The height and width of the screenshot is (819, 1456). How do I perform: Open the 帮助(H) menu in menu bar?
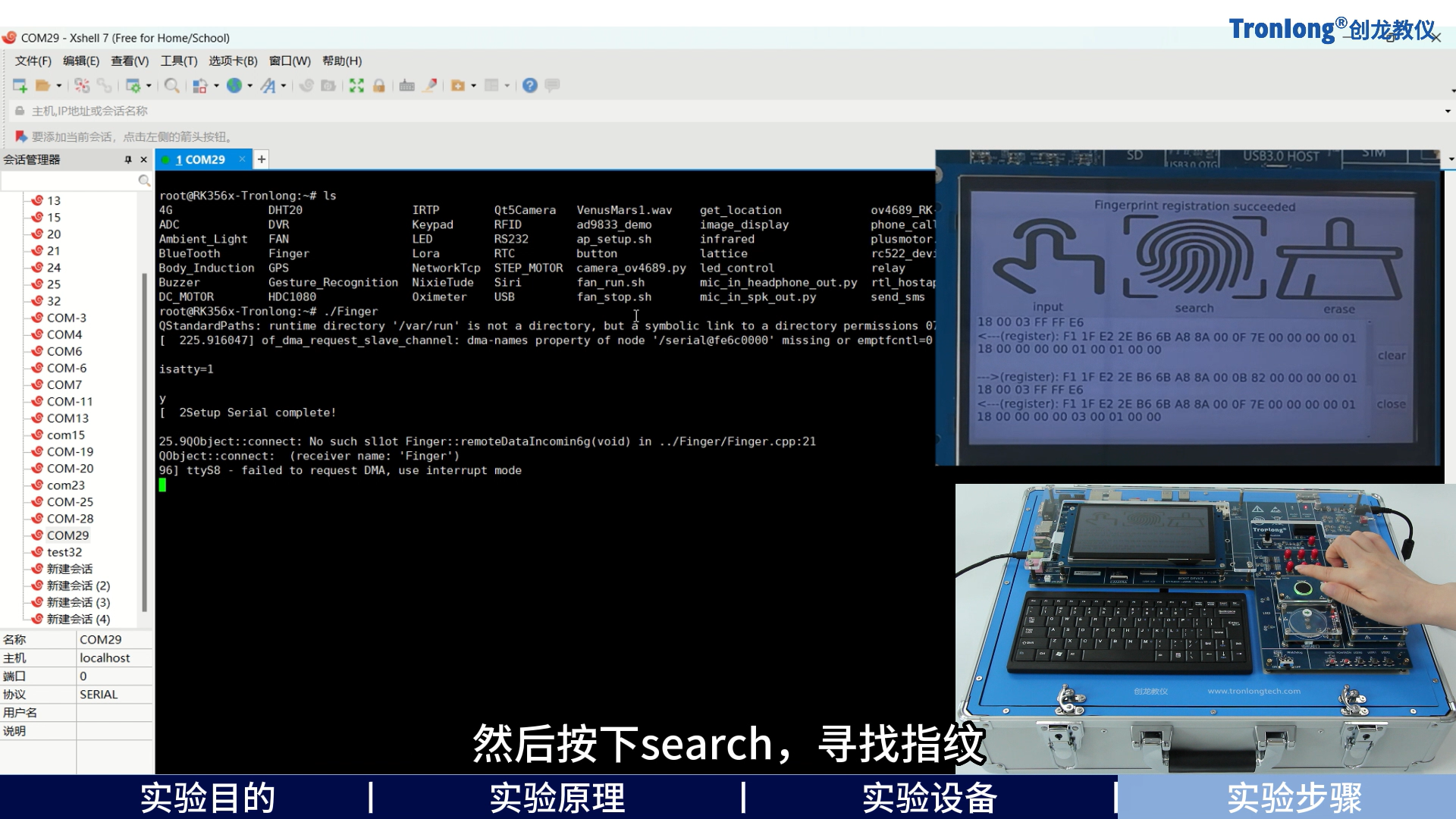[339, 60]
